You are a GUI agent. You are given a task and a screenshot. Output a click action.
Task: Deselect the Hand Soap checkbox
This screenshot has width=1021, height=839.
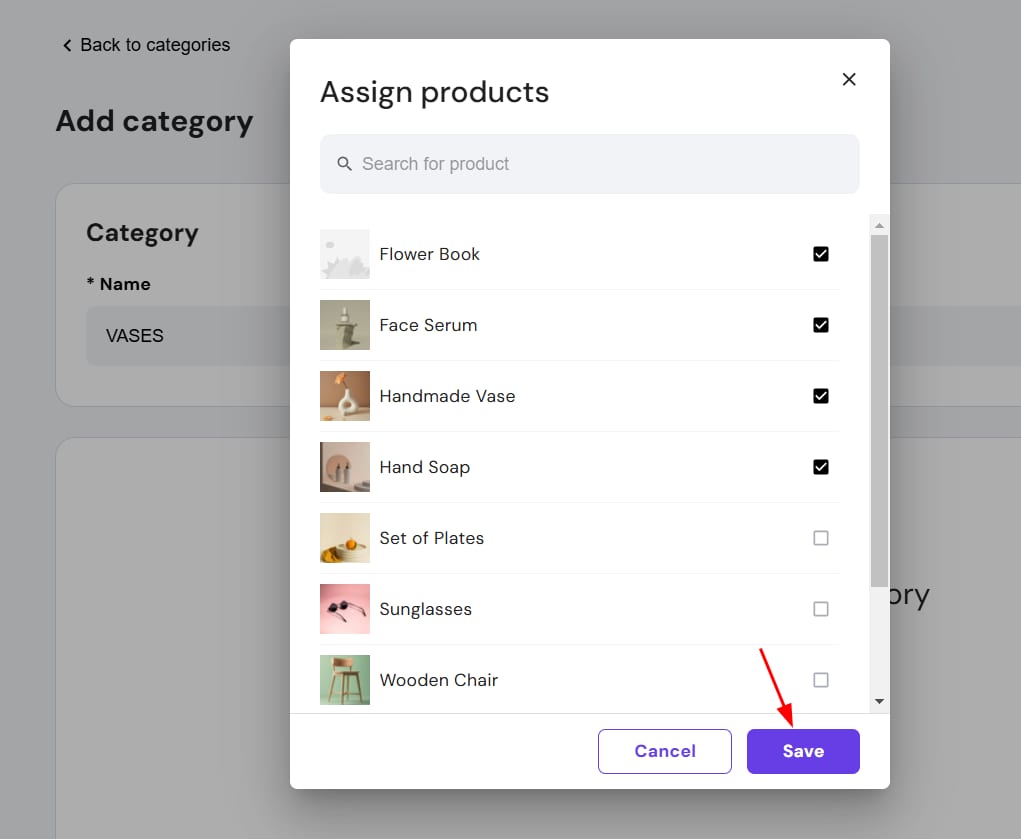point(821,467)
